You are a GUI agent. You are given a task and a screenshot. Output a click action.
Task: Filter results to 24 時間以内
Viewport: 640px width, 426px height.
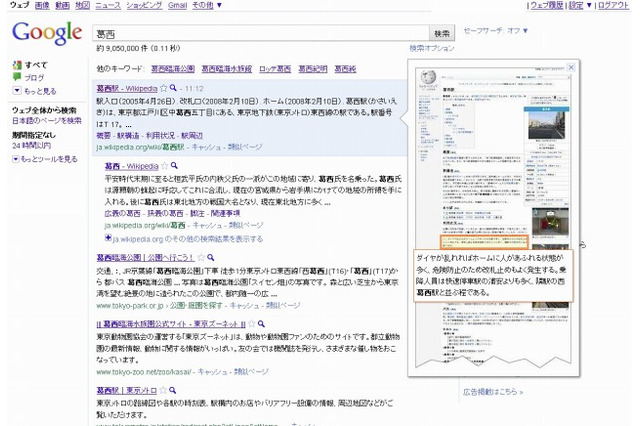[x=31, y=146]
